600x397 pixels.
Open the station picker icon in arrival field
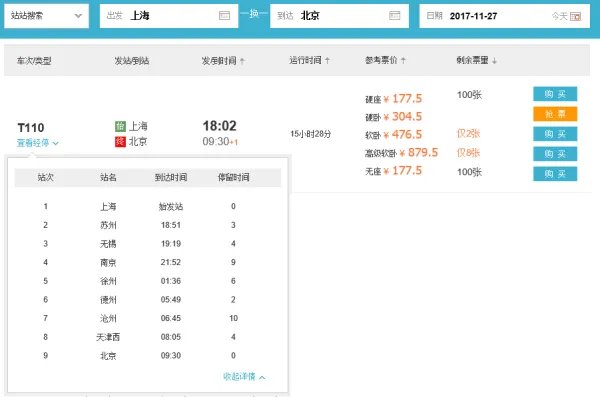[x=395, y=16]
